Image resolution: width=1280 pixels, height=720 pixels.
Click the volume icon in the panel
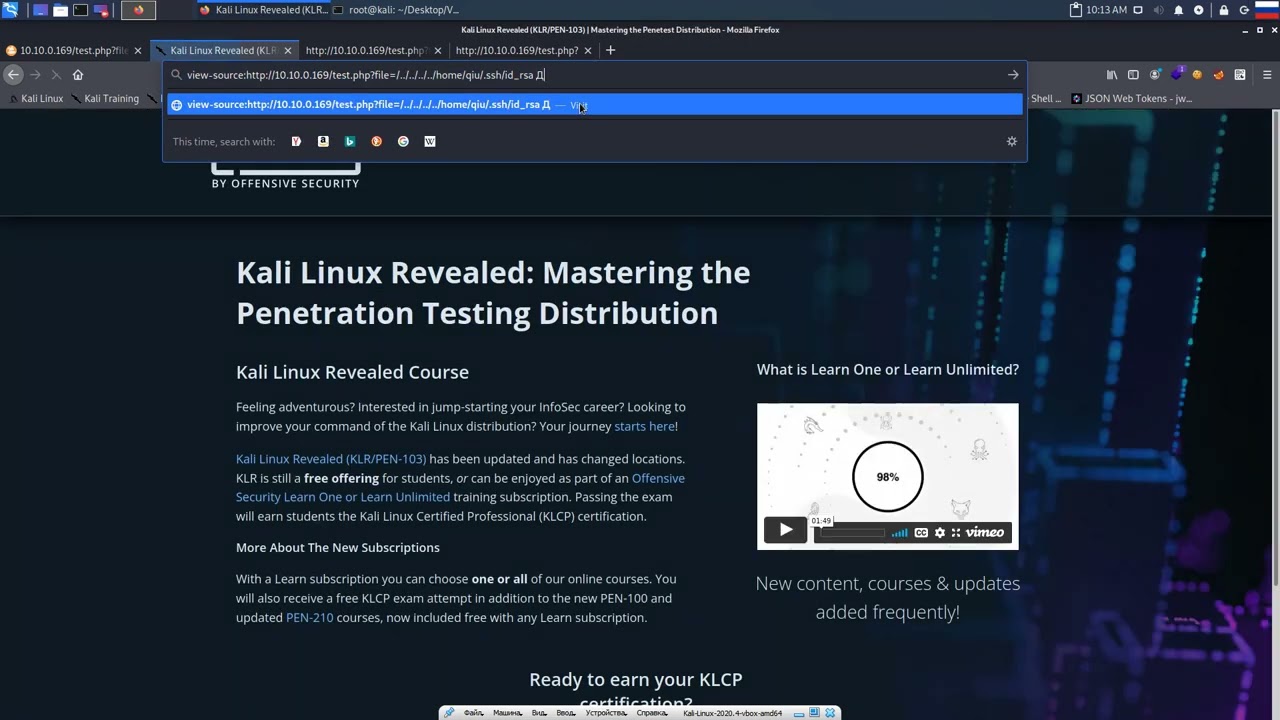1159,10
